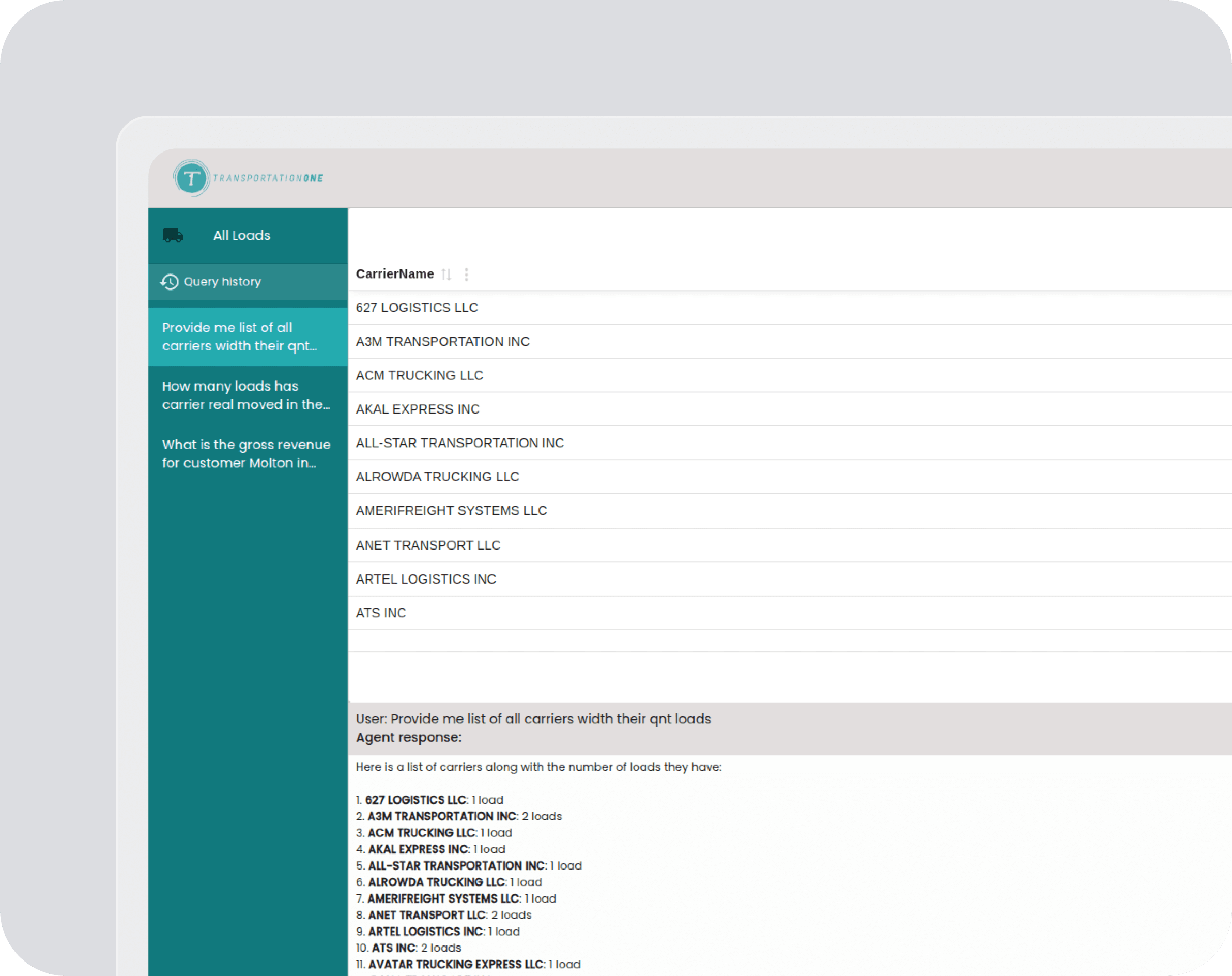Select the ATS INC table row

click(x=380, y=613)
